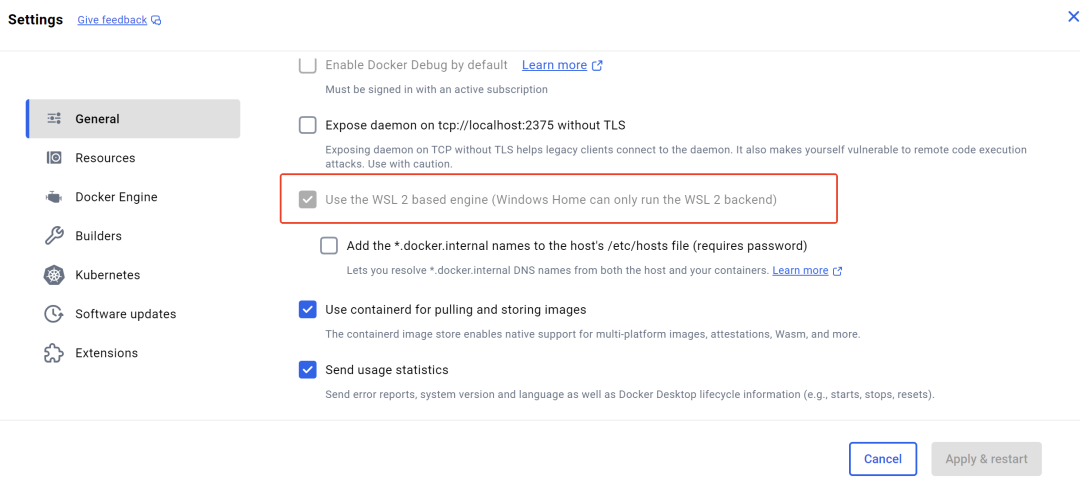The width and height of the screenshot is (1080, 488).
Task: Click the Resources disk icon
Action: click(54, 158)
